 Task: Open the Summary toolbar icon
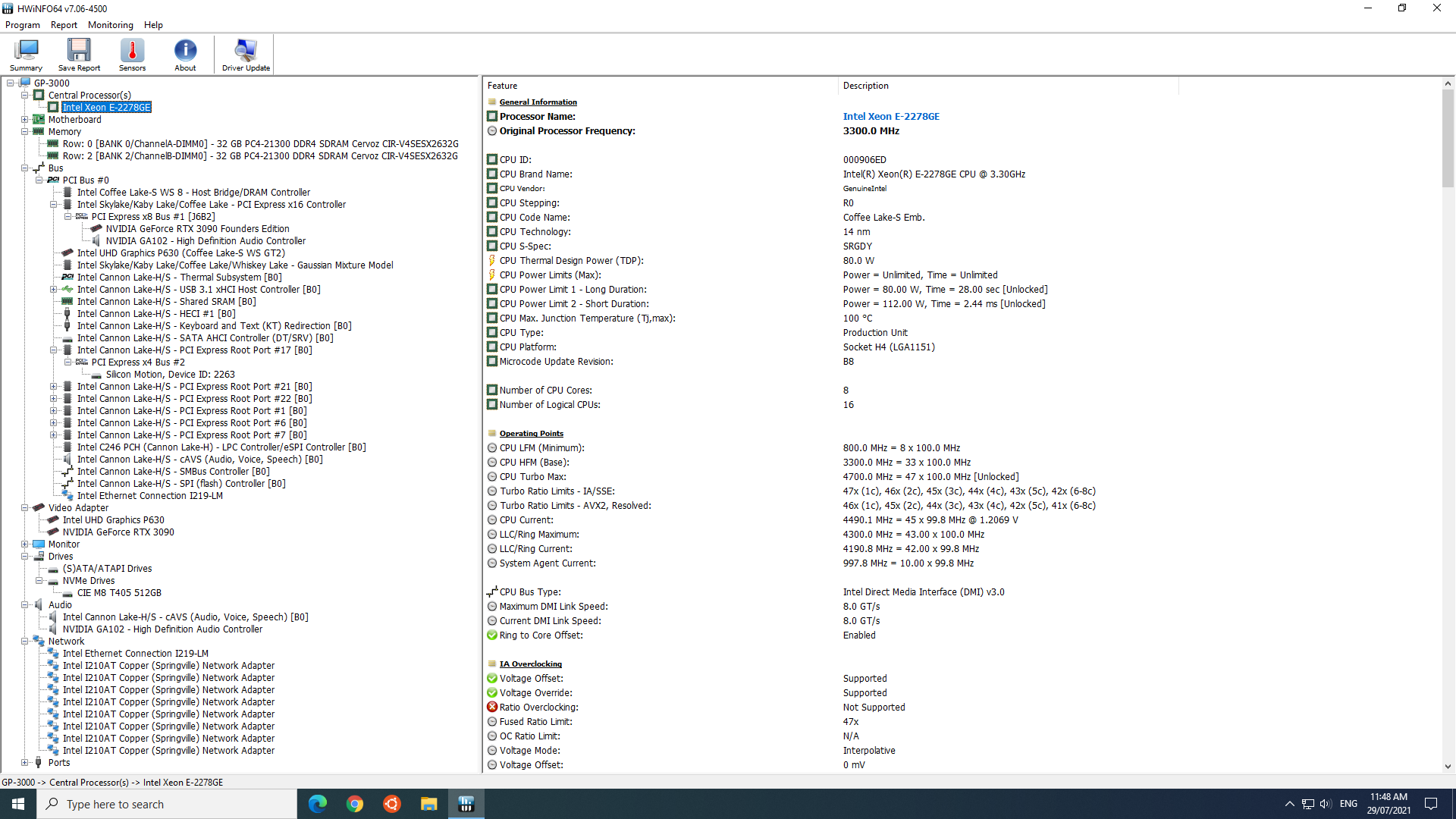pos(26,55)
